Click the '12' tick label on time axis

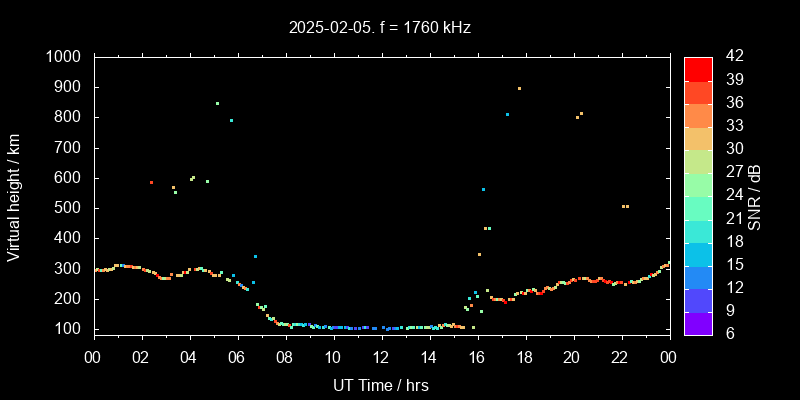pyautogui.click(x=381, y=357)
